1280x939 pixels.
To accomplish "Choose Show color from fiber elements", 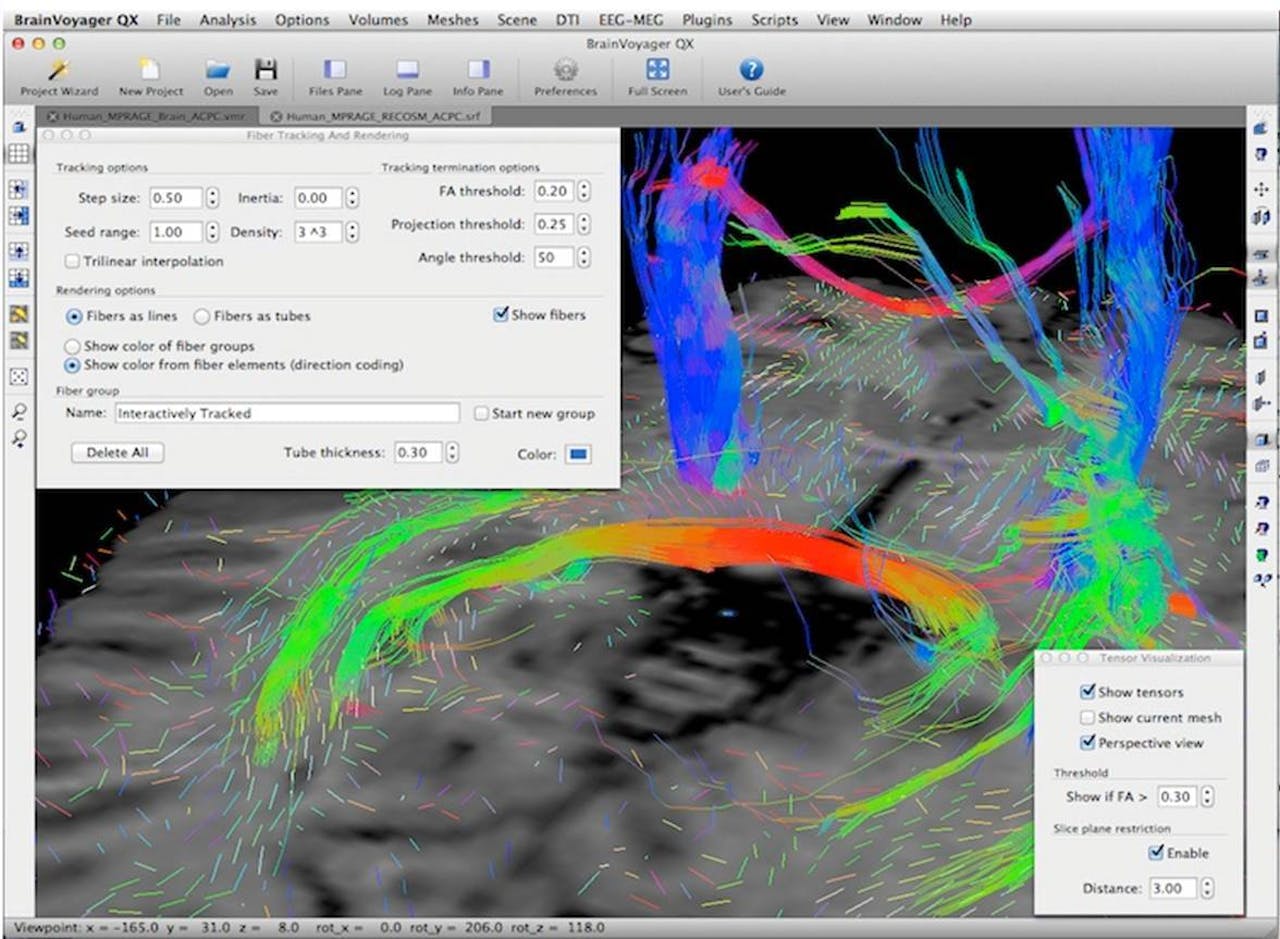I will [72, 365].
